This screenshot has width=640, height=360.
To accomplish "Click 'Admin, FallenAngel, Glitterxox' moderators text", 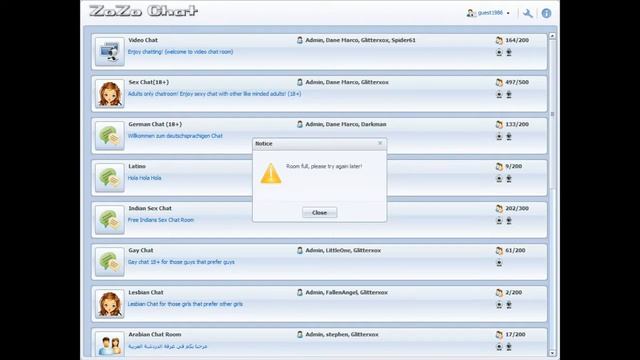I will tap(347, 292).
